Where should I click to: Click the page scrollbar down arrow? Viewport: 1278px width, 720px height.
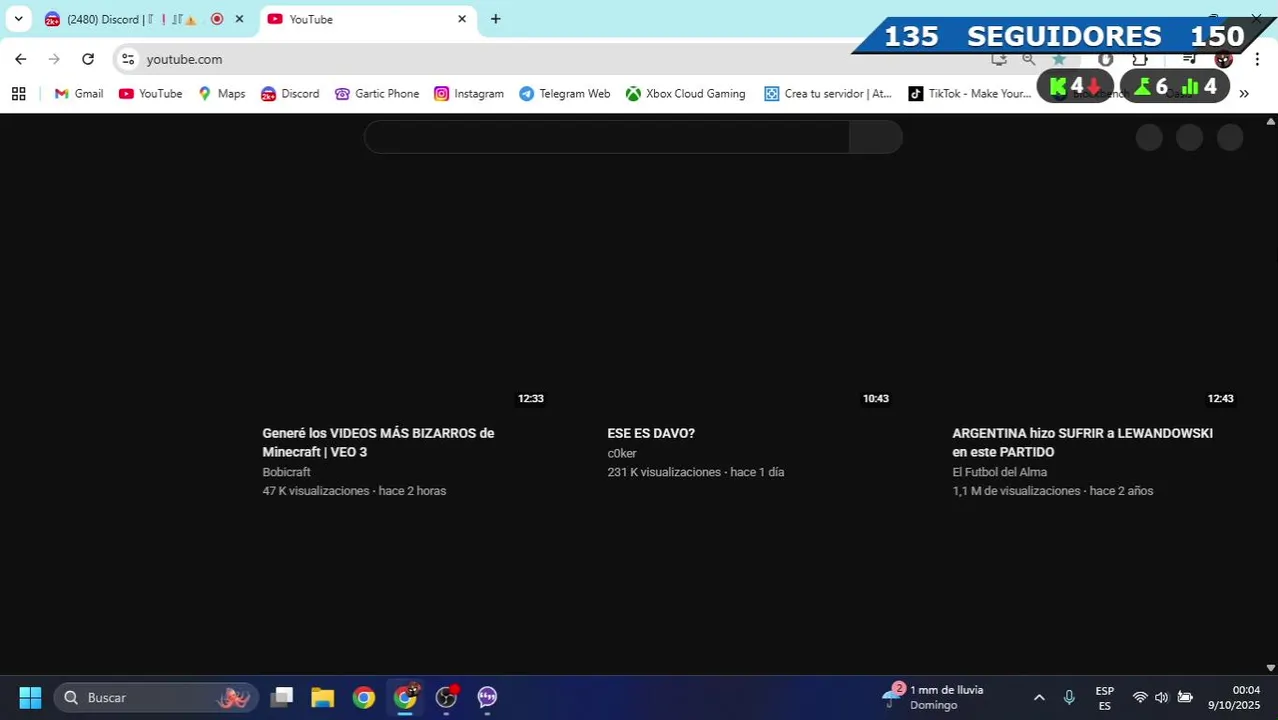1271,667
